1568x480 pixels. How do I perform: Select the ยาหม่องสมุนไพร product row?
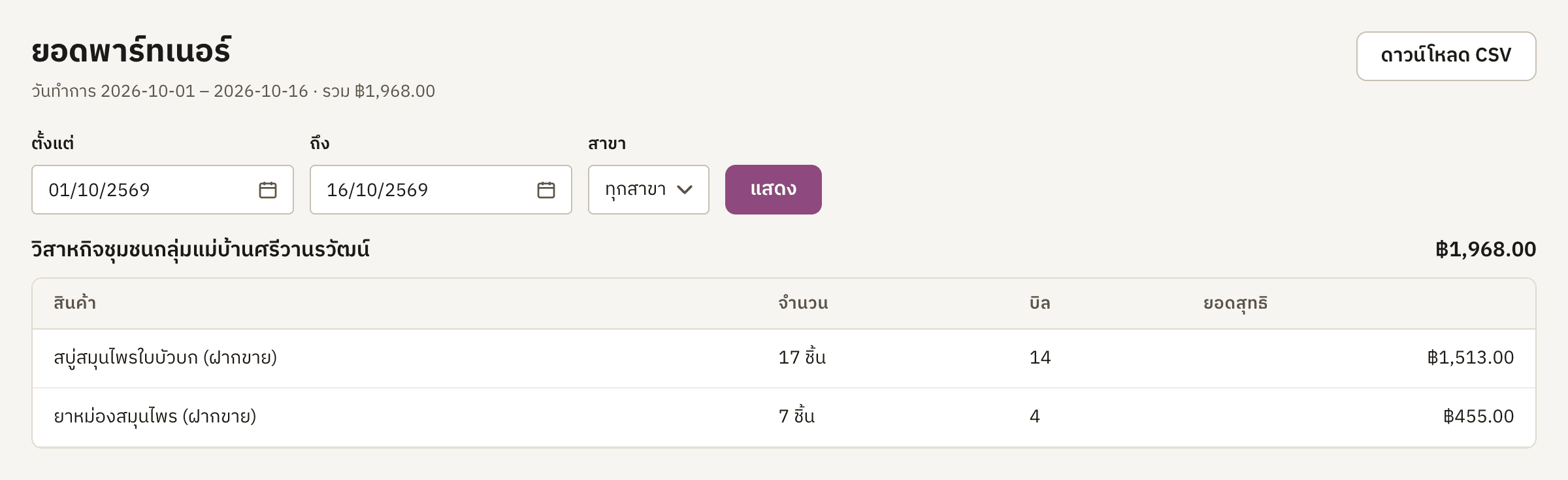784,417
